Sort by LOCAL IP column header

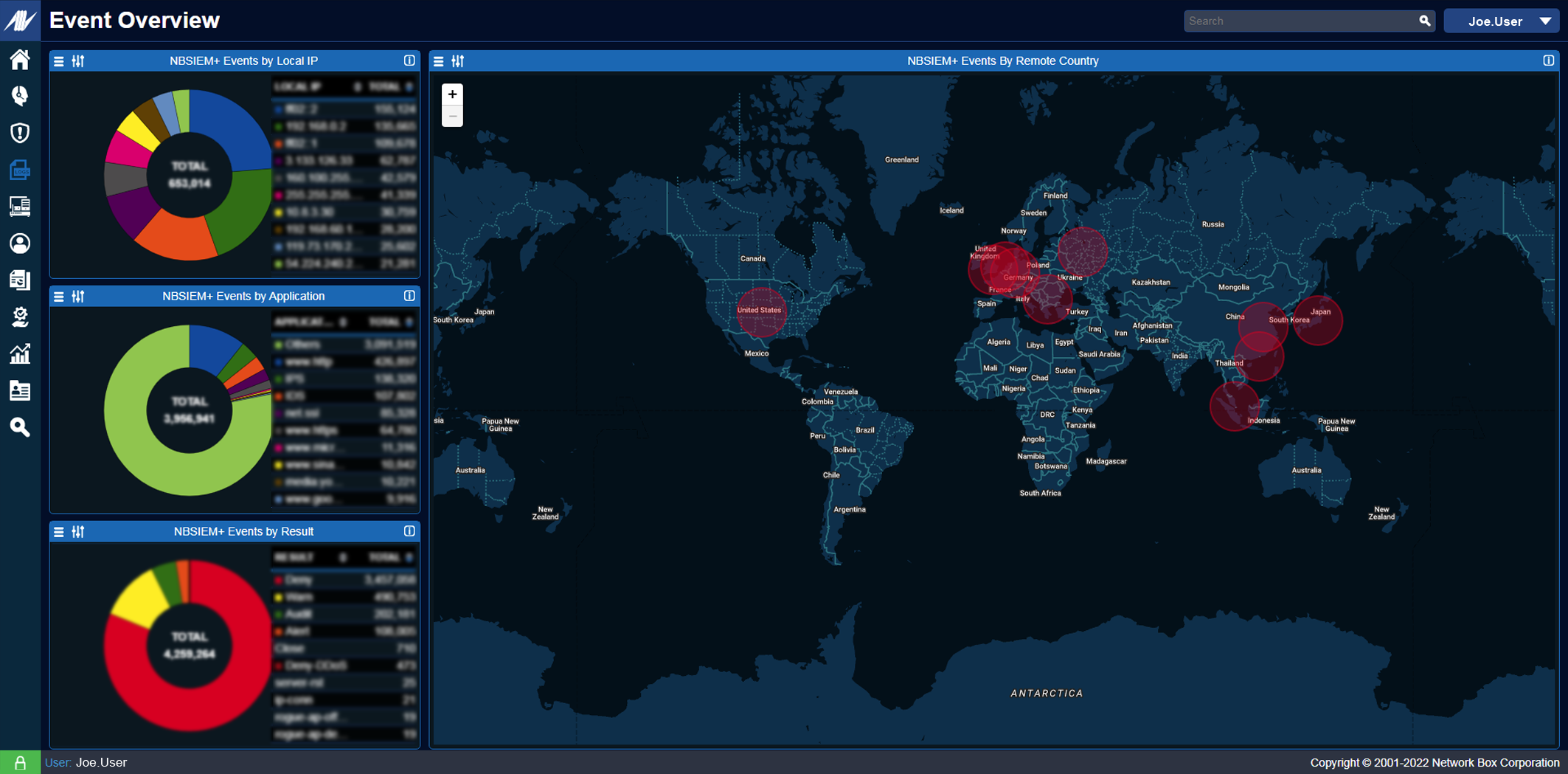(x=297, y=87)
